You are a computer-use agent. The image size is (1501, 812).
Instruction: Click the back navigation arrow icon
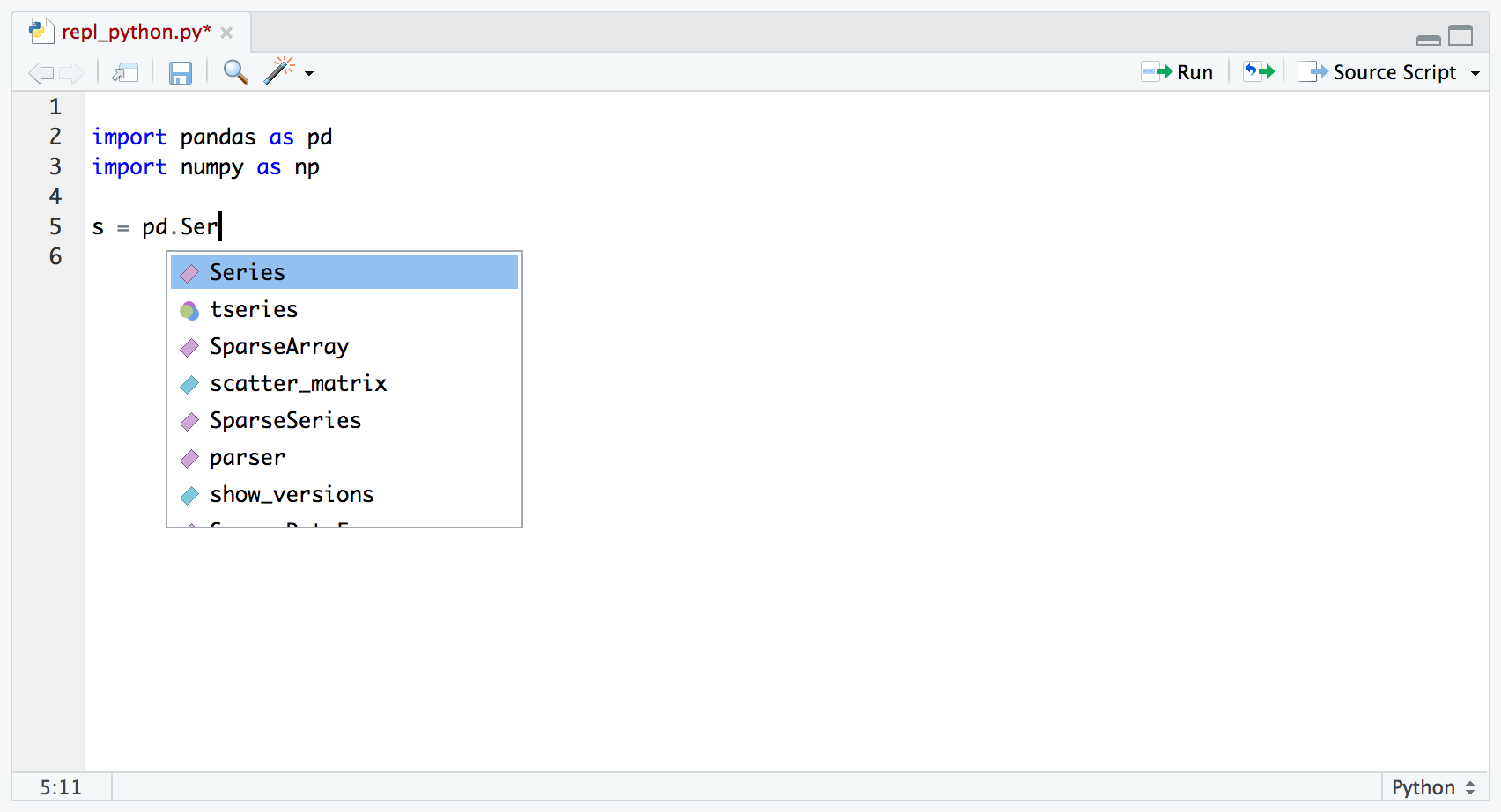point(41,72)
